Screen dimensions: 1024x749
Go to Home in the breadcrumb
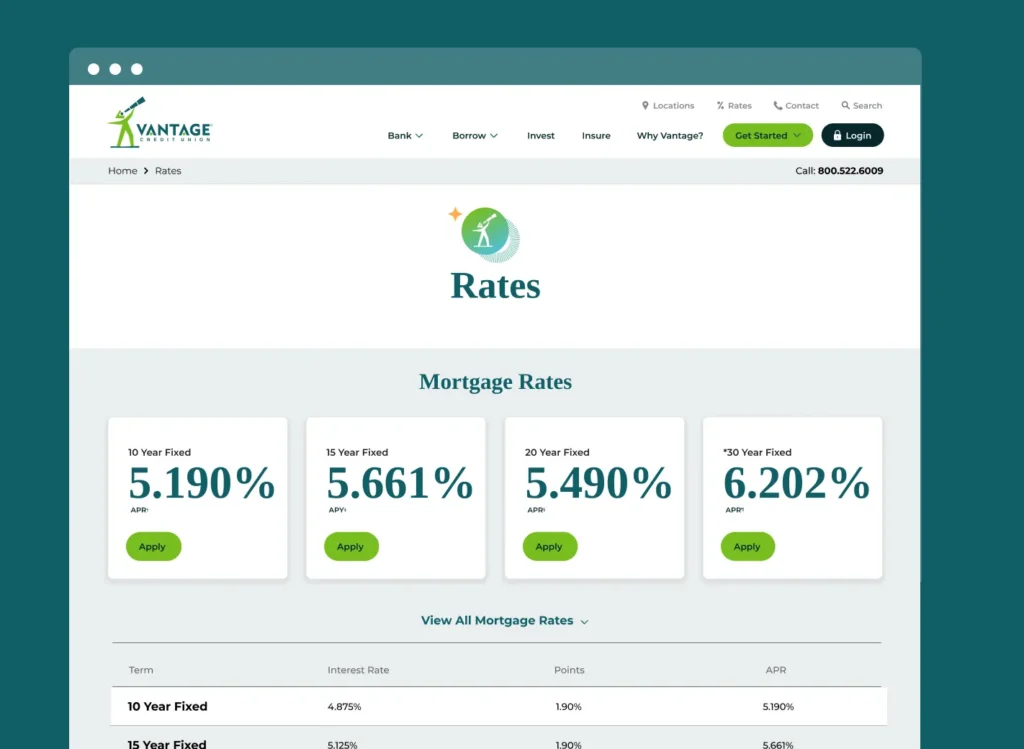122,170
